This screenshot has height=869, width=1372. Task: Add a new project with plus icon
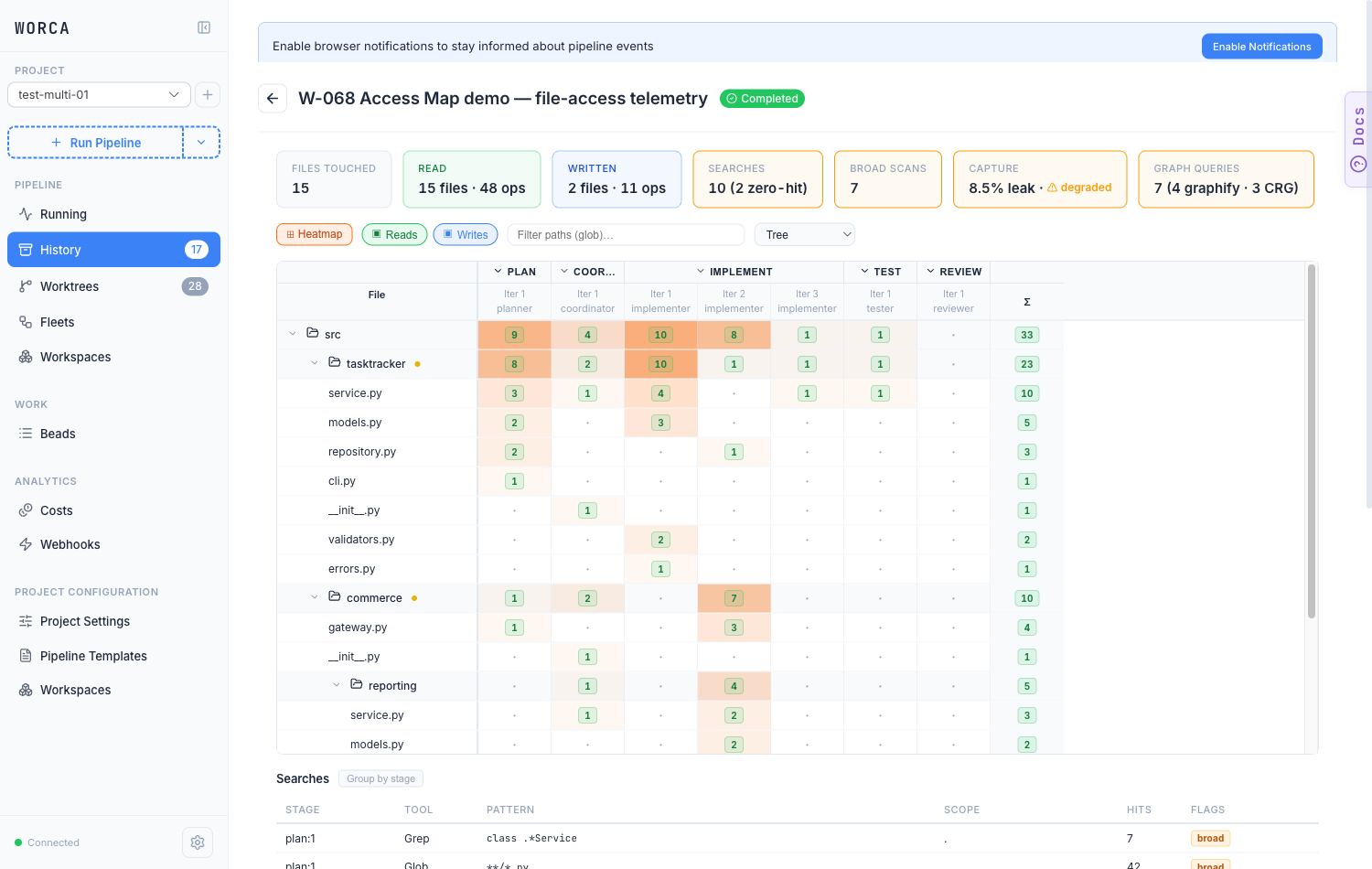coord(208,94)
